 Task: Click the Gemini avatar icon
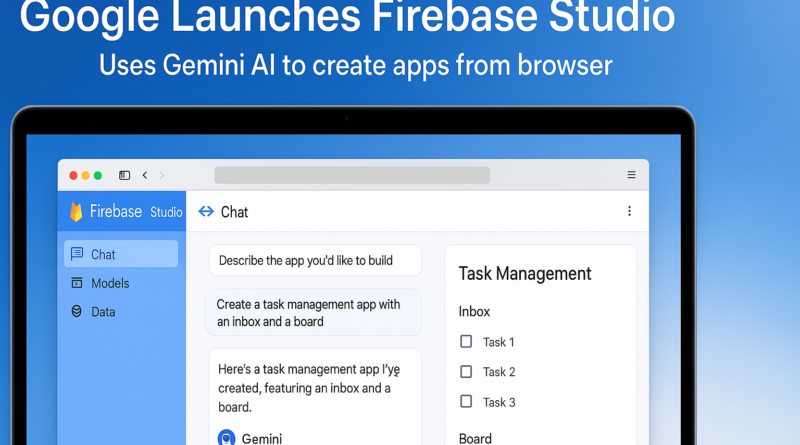[x=227, y=438]
